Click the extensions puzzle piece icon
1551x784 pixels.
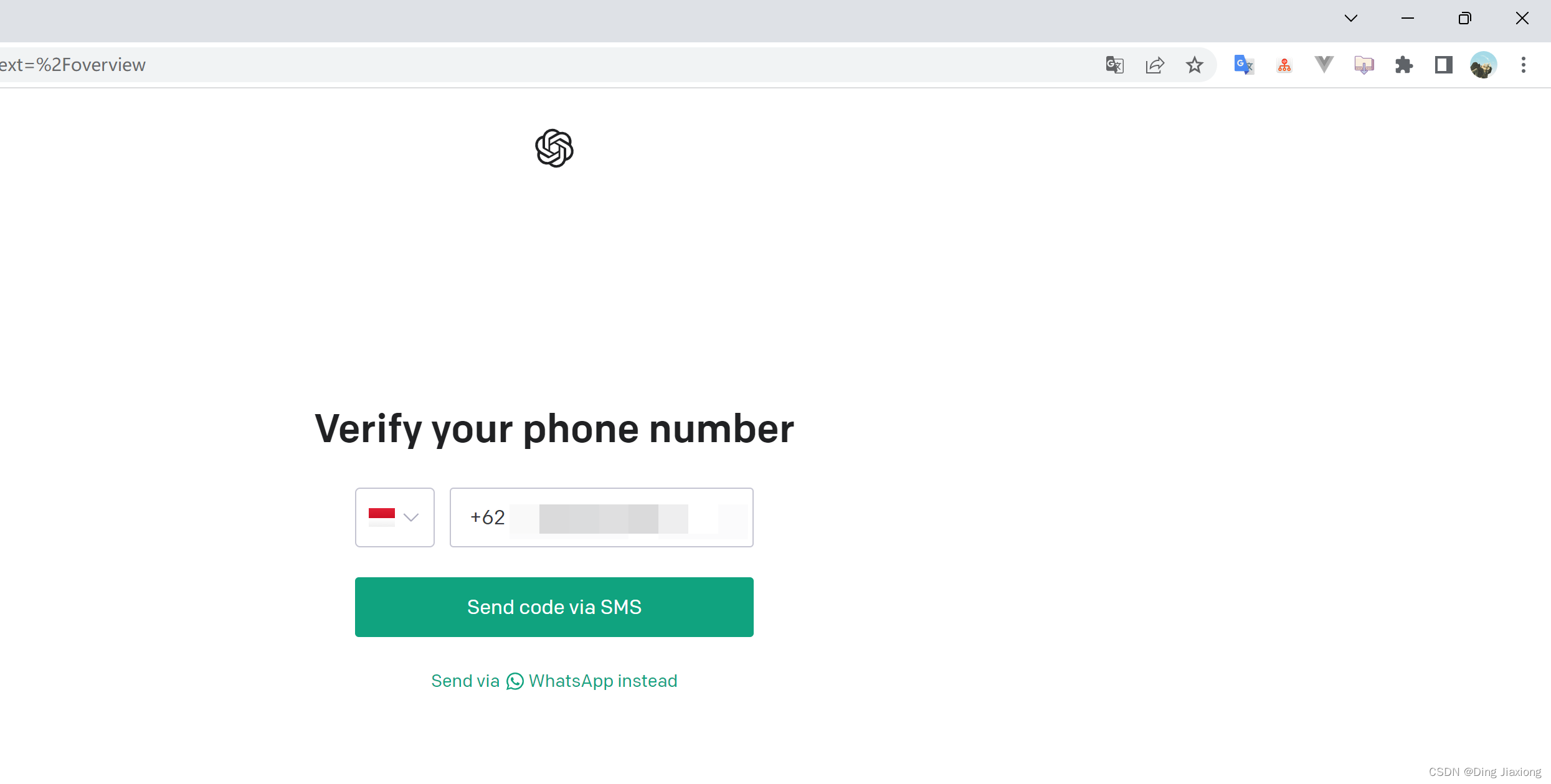[1404, 65]
